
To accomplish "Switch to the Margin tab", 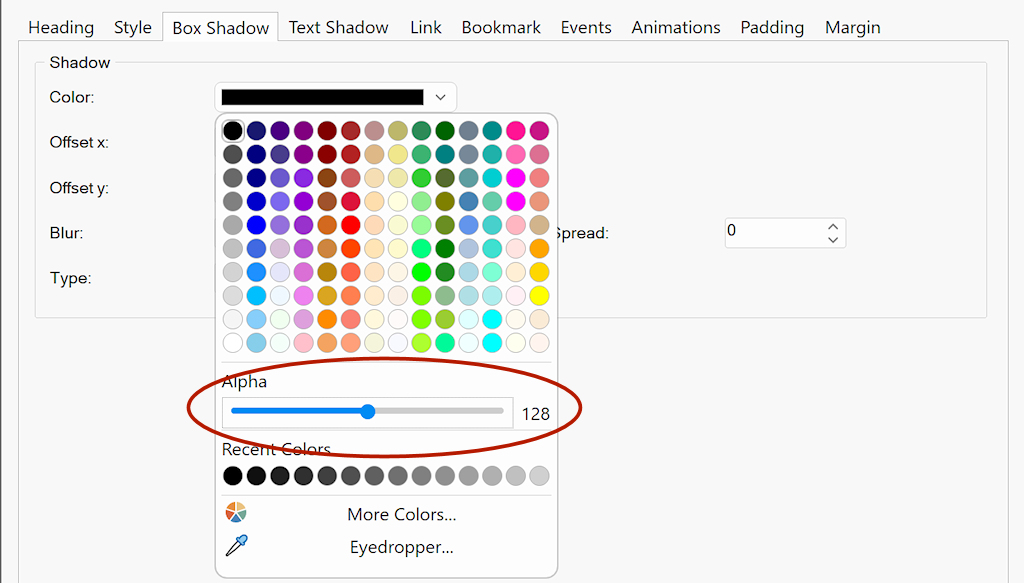I will click(853, 27).
